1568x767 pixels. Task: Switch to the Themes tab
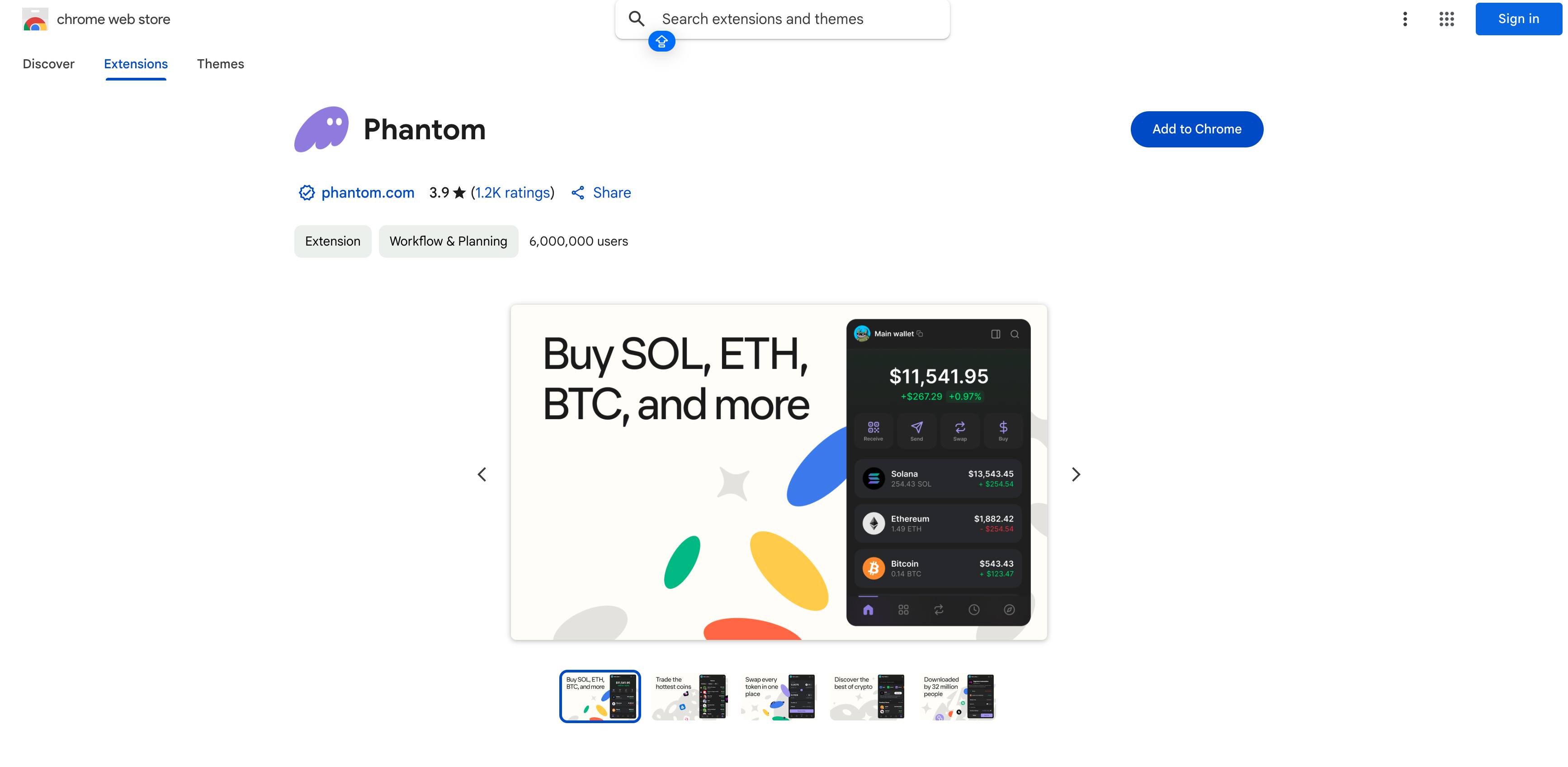click(220, 64)
